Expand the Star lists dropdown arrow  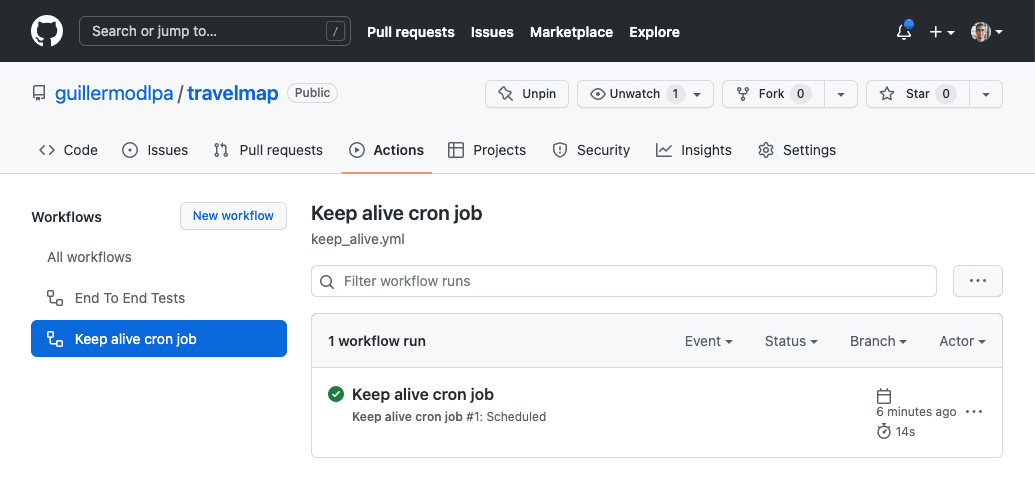click(x=985, y=94)
